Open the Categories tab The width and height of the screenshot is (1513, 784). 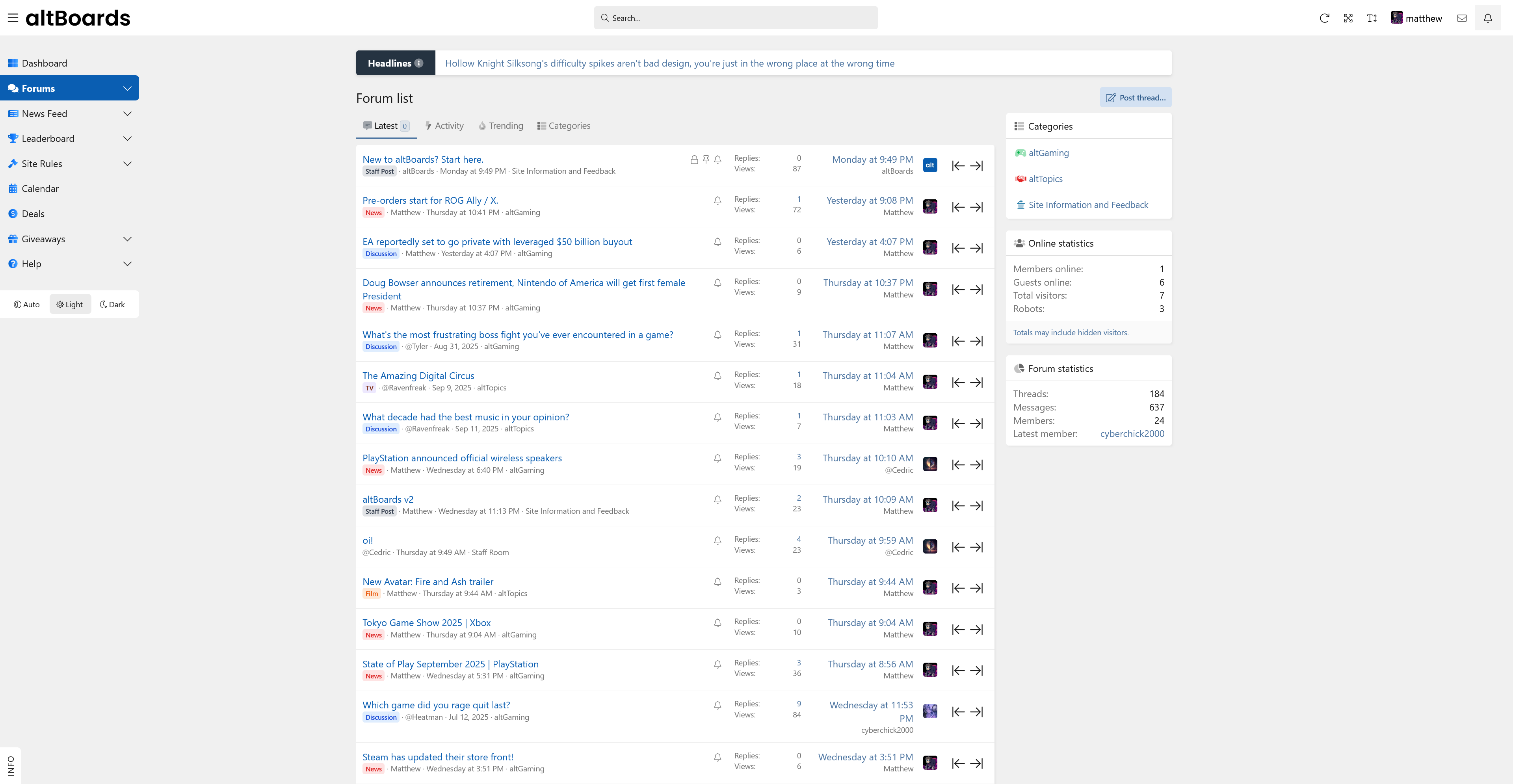[x=563, y=126]
